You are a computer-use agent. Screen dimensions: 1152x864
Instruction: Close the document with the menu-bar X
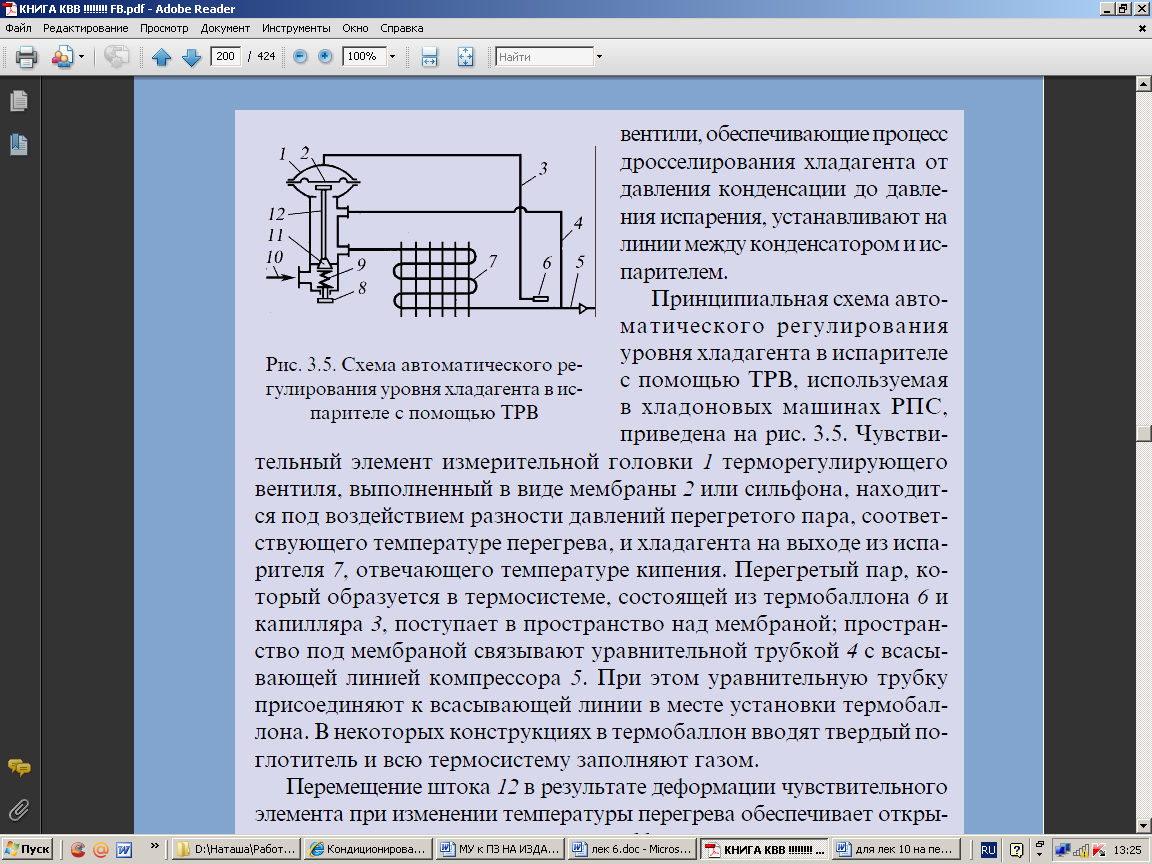(1142, 29)
